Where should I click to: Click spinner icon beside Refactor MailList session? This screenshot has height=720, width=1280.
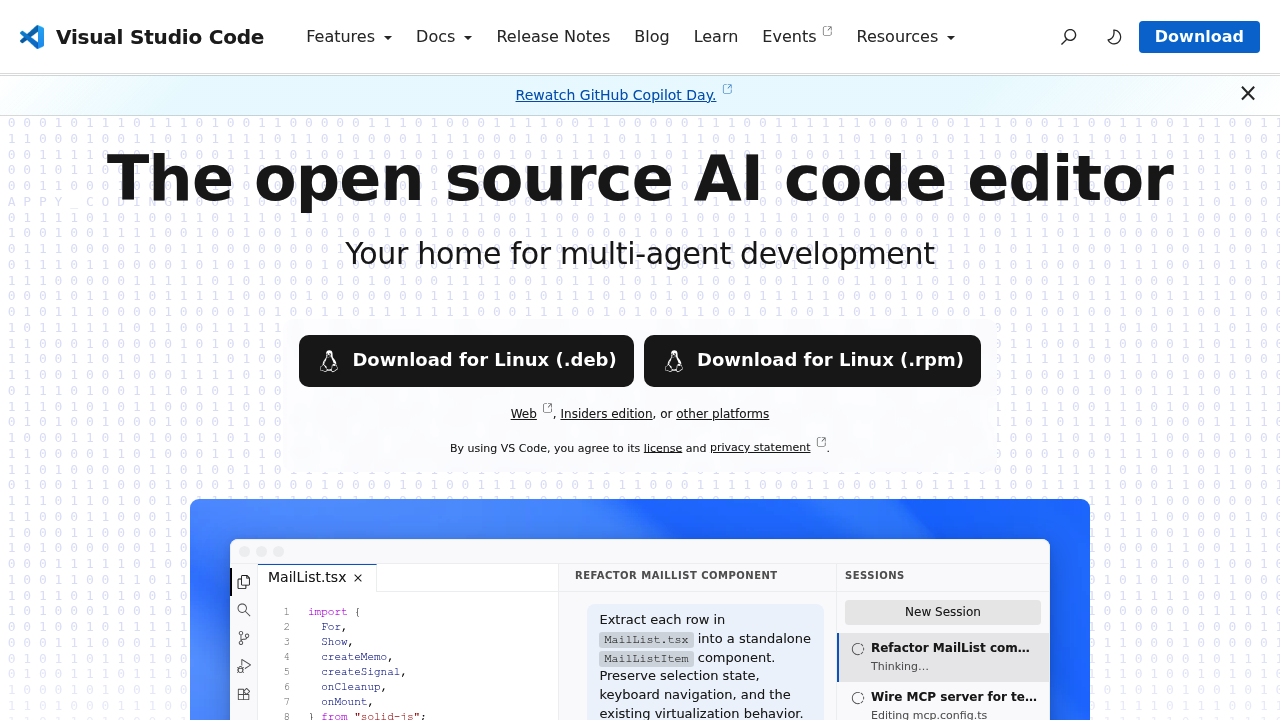point(858,649)
